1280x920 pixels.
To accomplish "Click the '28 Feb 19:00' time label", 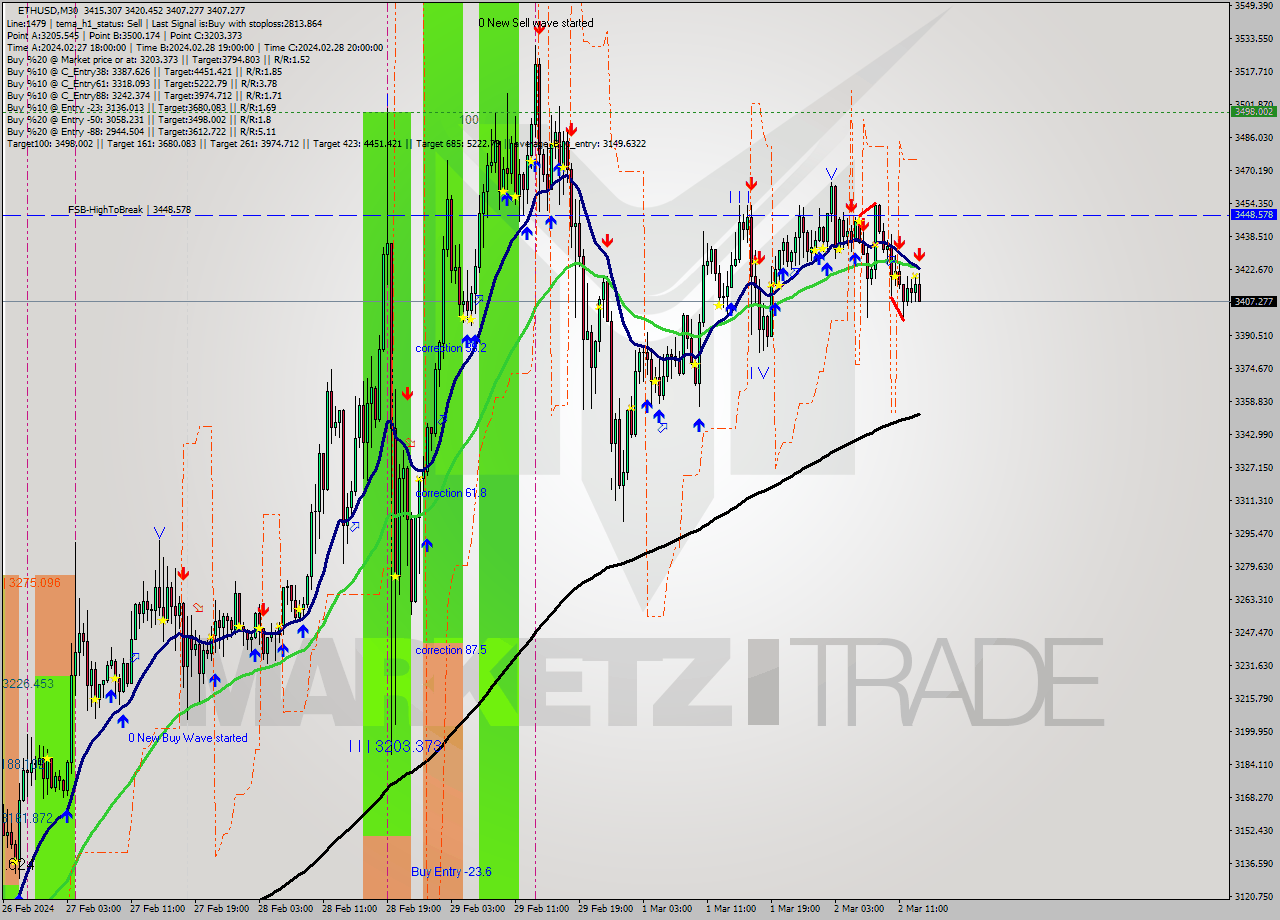I will click(413, 909).
